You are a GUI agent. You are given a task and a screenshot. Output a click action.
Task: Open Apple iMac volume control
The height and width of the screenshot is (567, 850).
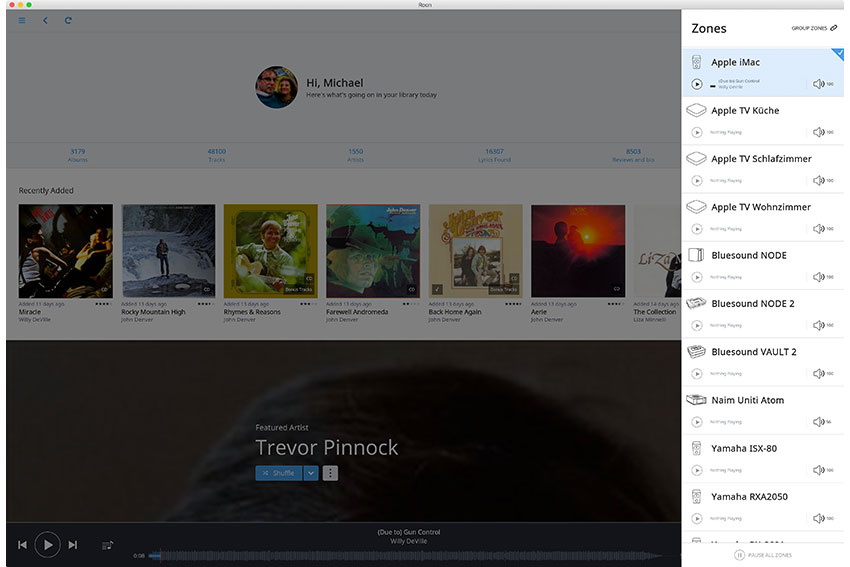click(x=819, y=84)
